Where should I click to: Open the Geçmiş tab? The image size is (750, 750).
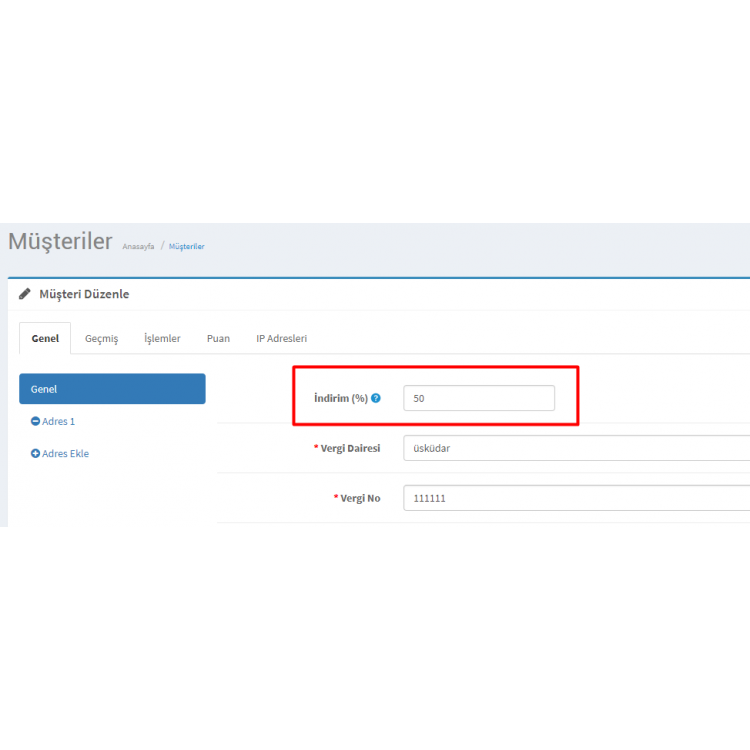101,338
